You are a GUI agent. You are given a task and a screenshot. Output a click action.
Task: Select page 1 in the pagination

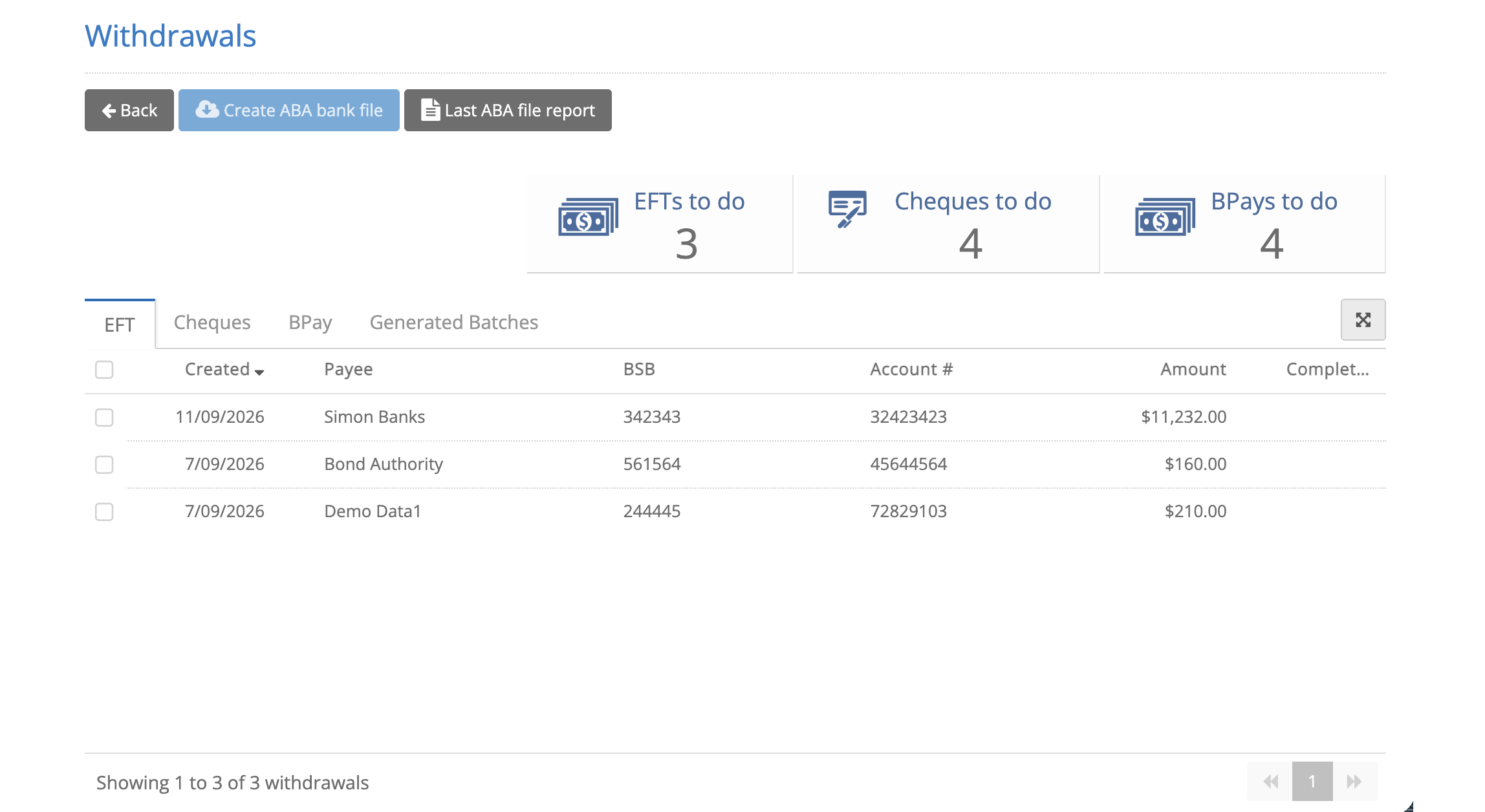1312,781
